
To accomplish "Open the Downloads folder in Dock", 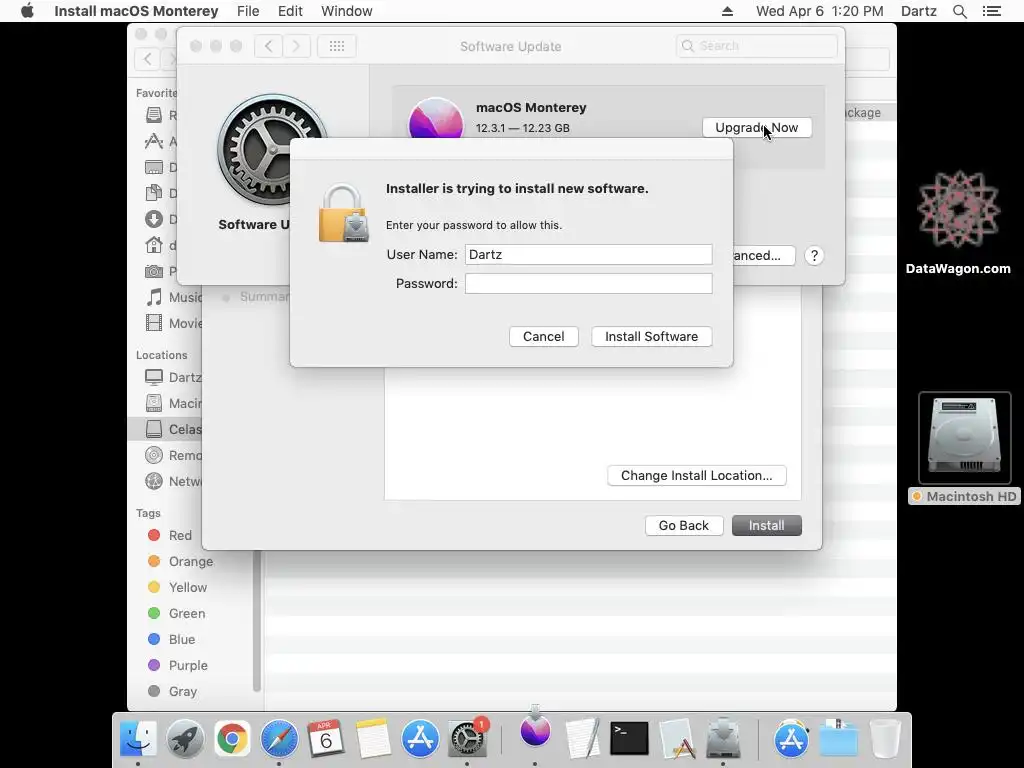I will (x=839, y=739).
